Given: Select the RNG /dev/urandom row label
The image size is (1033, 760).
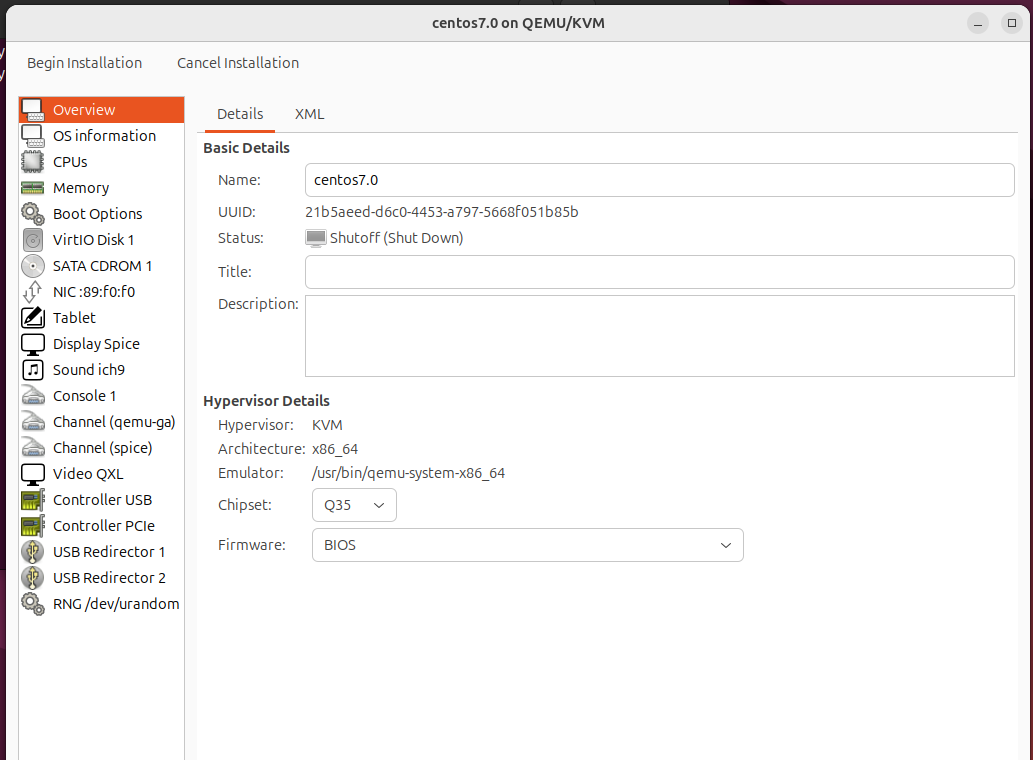Looking at the screenshot, I should point(116,604).
